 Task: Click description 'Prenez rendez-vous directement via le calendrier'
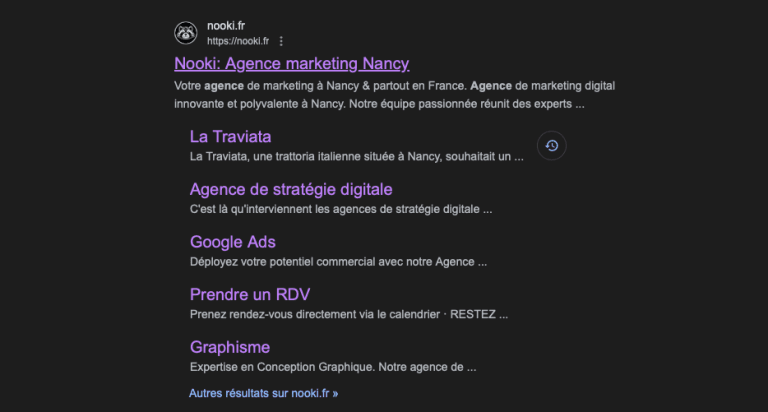(x=349, y=315)
